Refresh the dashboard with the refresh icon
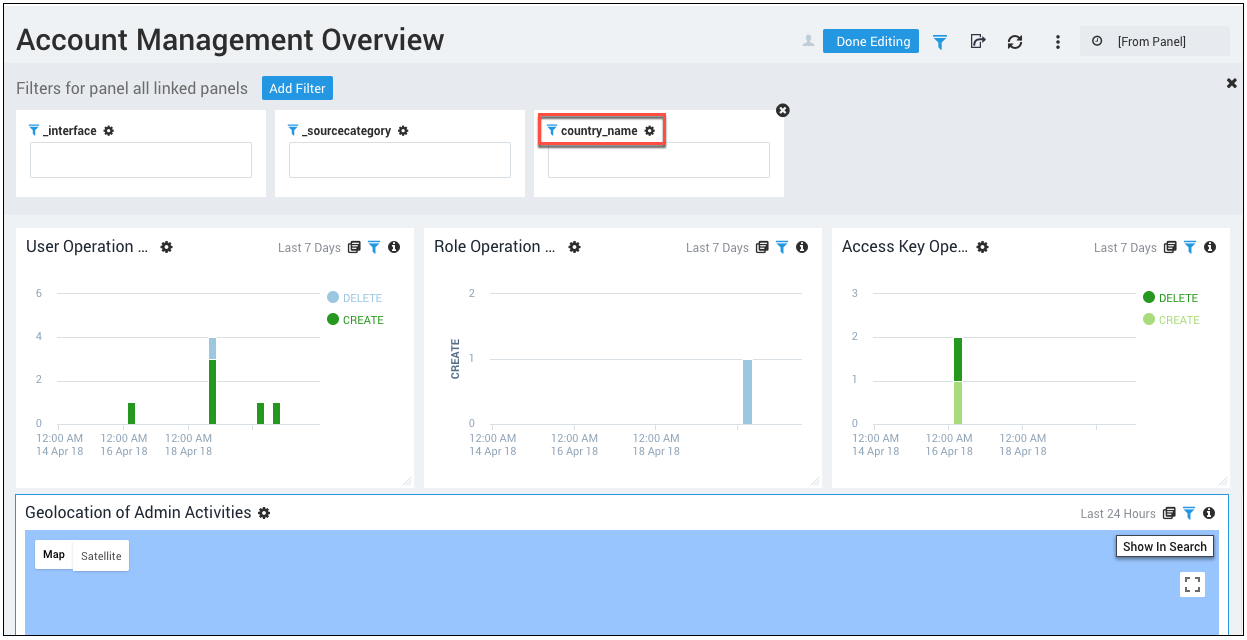This screenshot has height=640, width=1247. [x=1015, y=42]
